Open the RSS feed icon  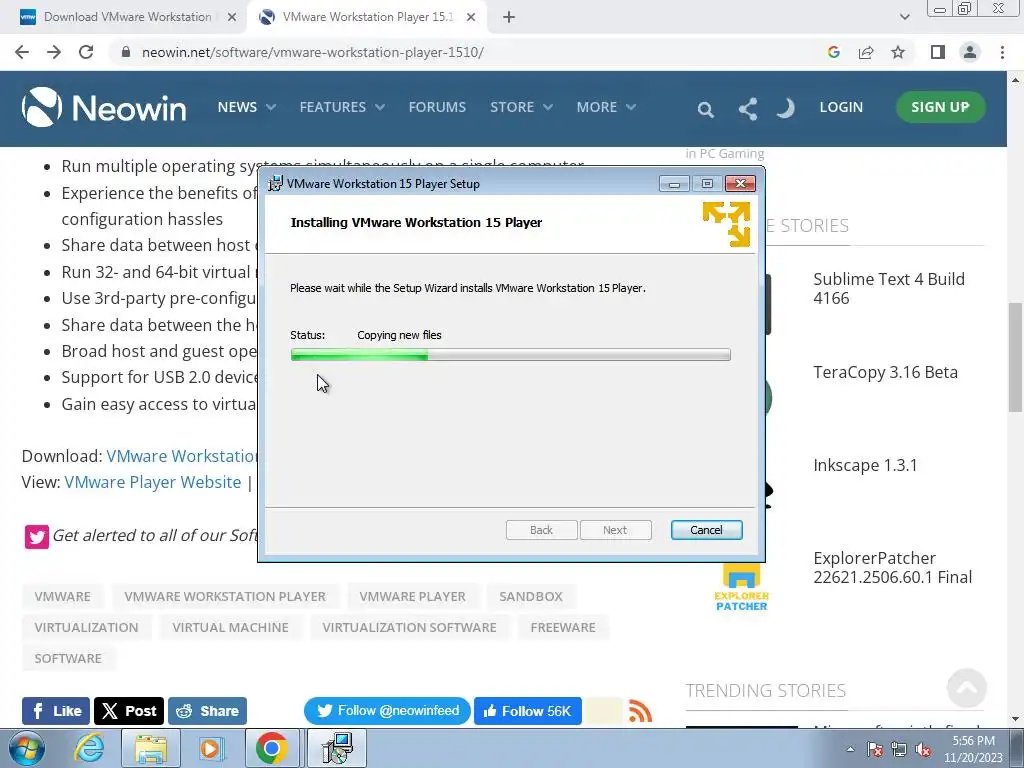640,711
